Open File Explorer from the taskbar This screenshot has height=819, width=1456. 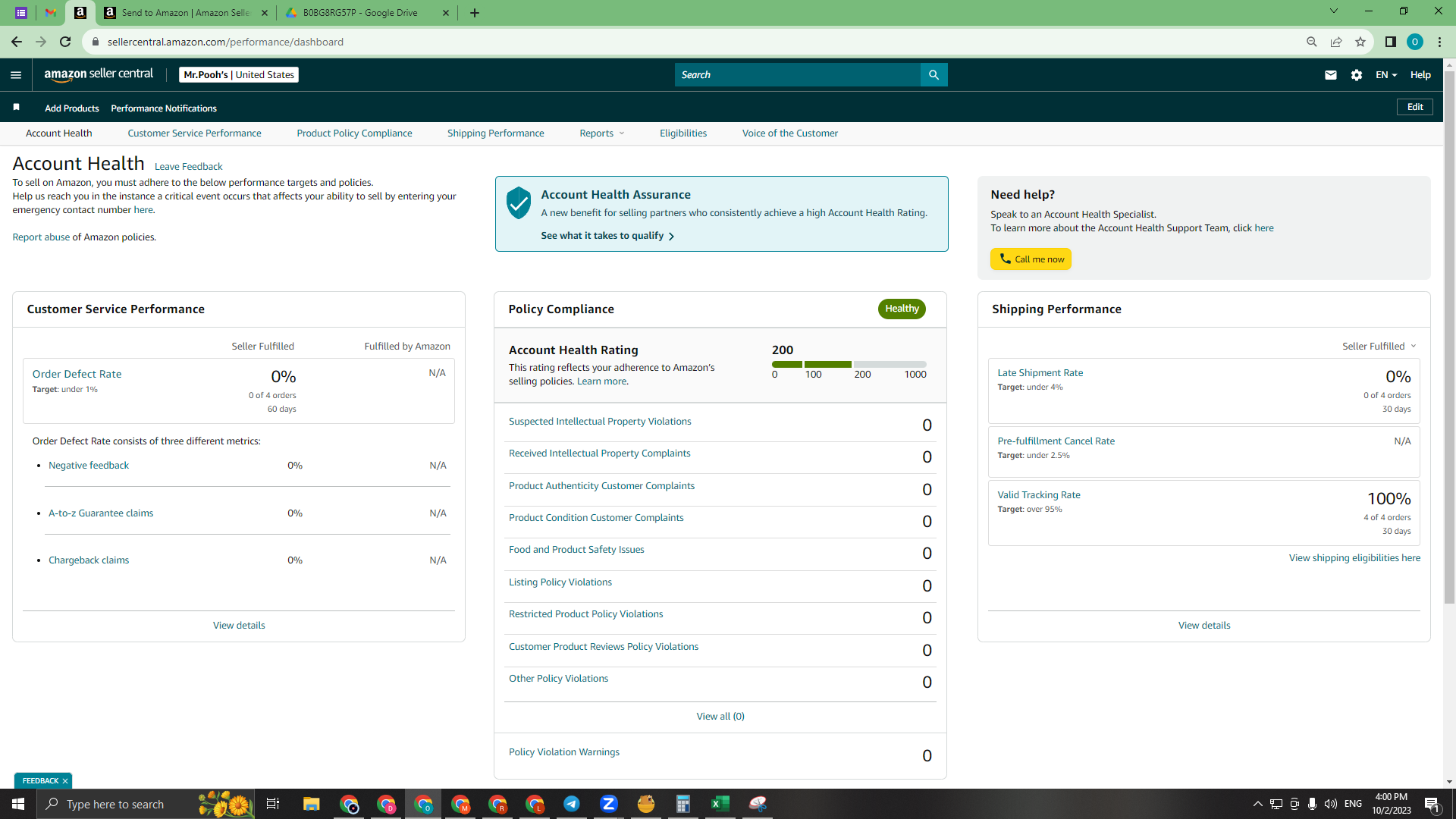pyautogui.click(x=312, y=804)
